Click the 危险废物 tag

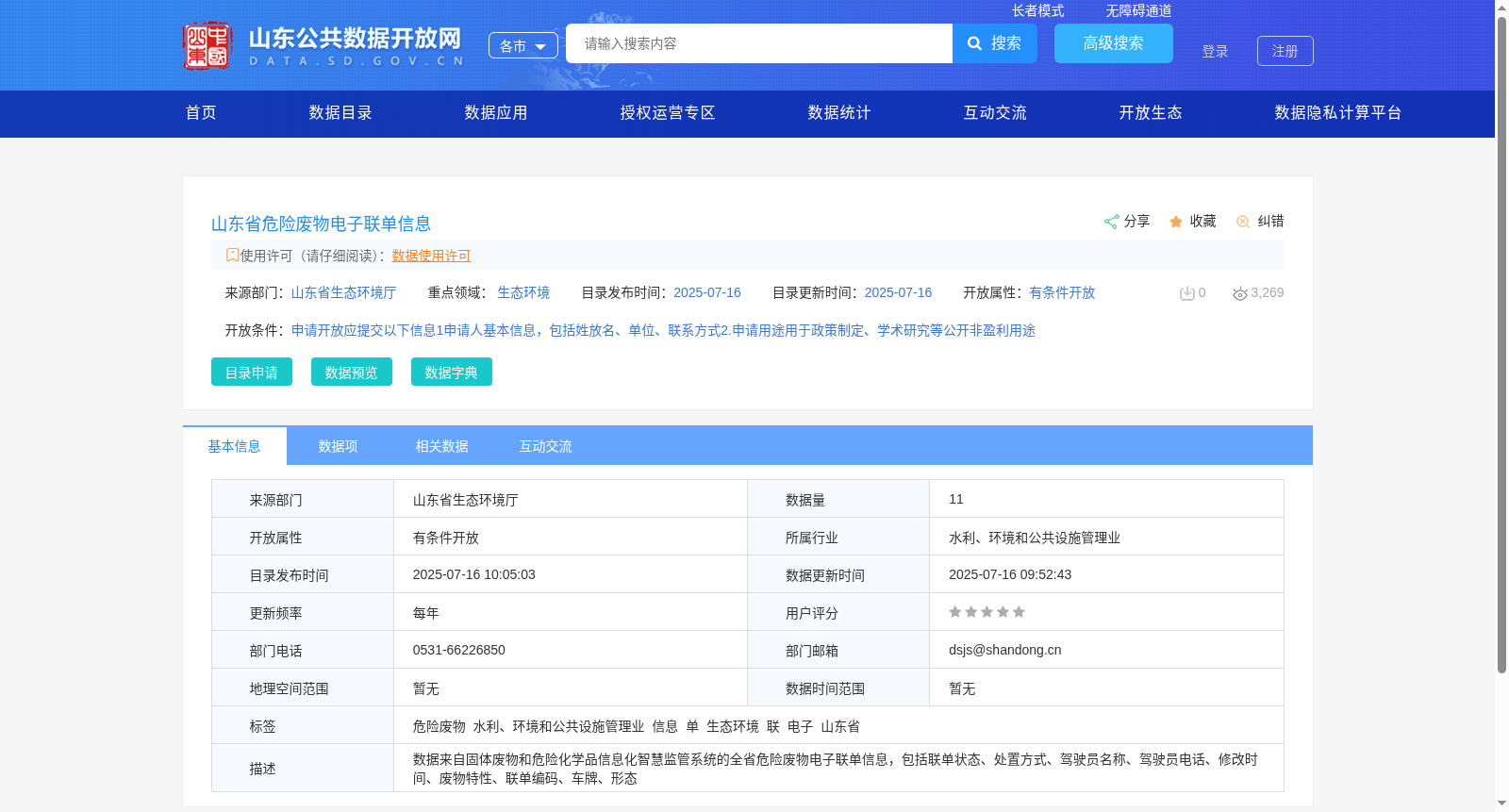[439, 726]
